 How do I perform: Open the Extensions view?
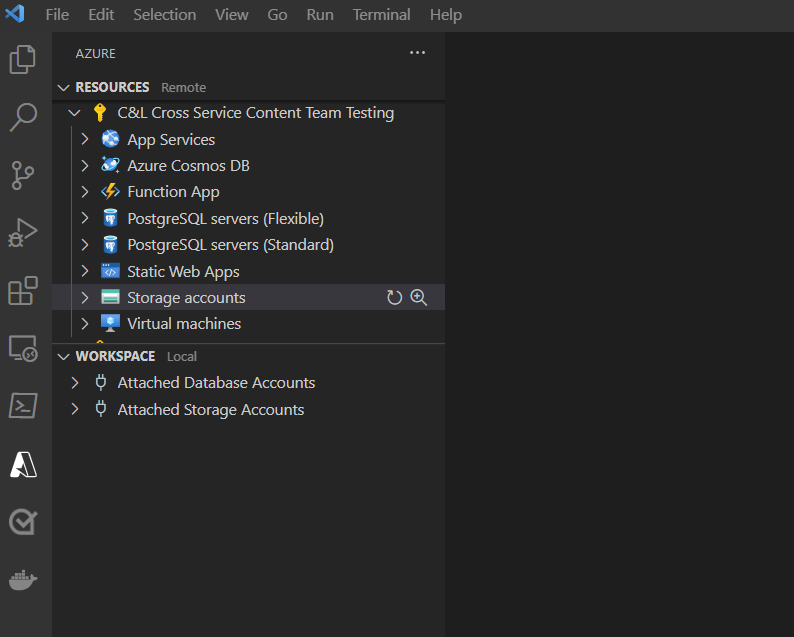click(x=23, y=291)
